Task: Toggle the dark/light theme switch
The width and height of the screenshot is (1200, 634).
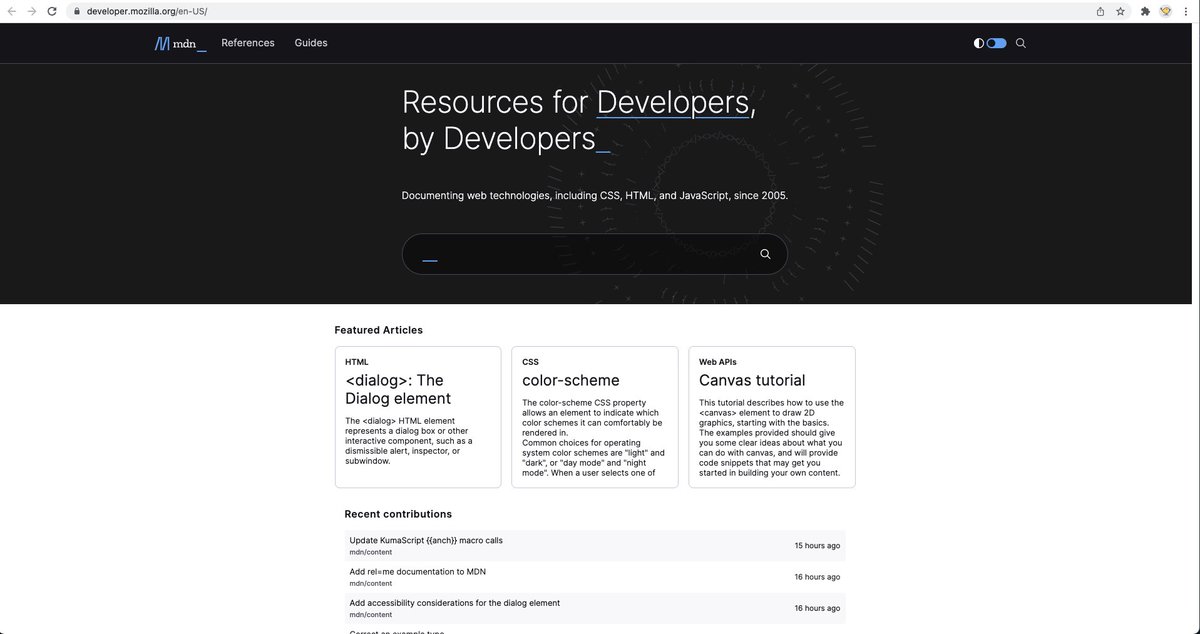Action: tap(996, 43)
